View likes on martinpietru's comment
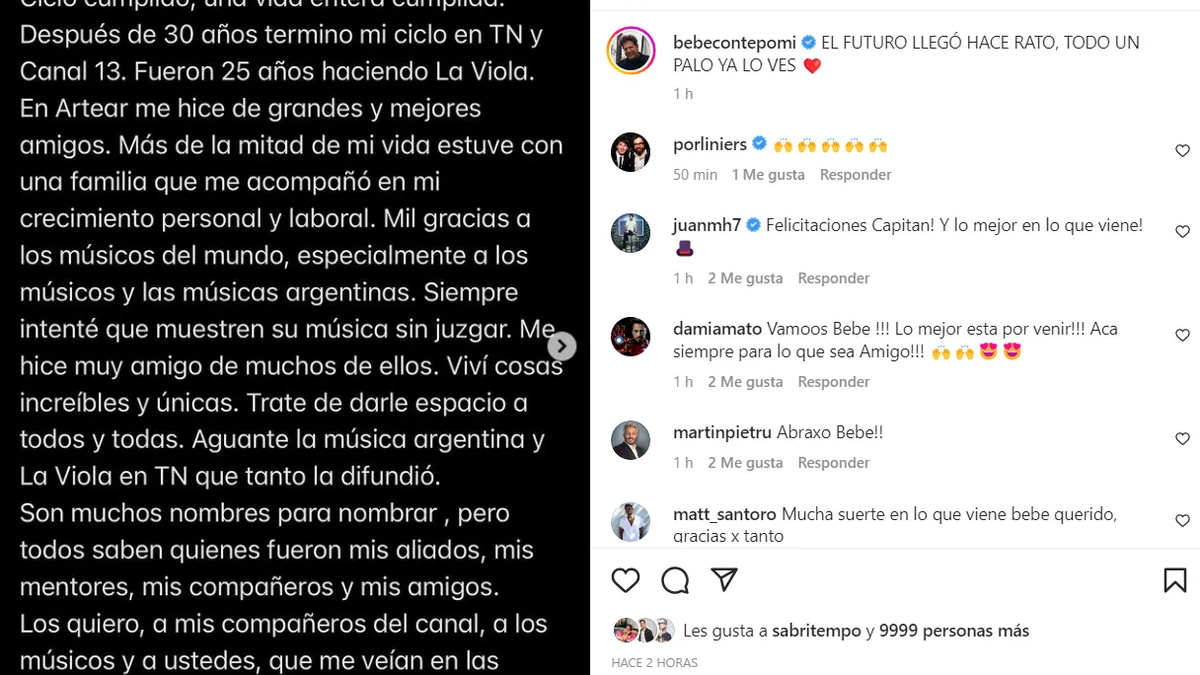 point(745,463)
